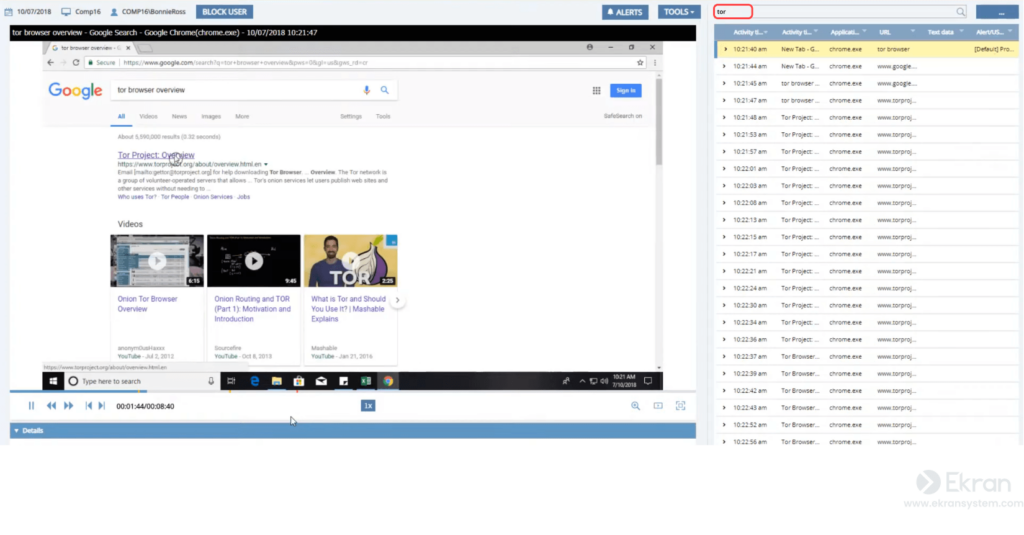Play Onion Routing and TOR video thumbnail

pos(253,261)
